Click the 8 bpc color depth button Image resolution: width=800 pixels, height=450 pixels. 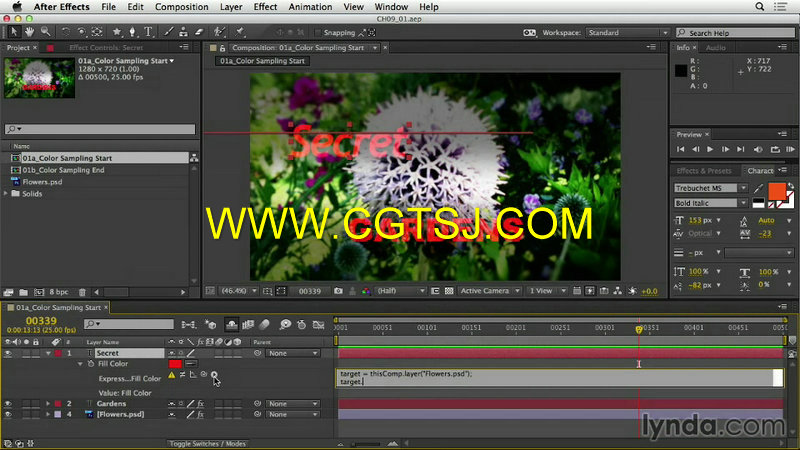point(59,292)
